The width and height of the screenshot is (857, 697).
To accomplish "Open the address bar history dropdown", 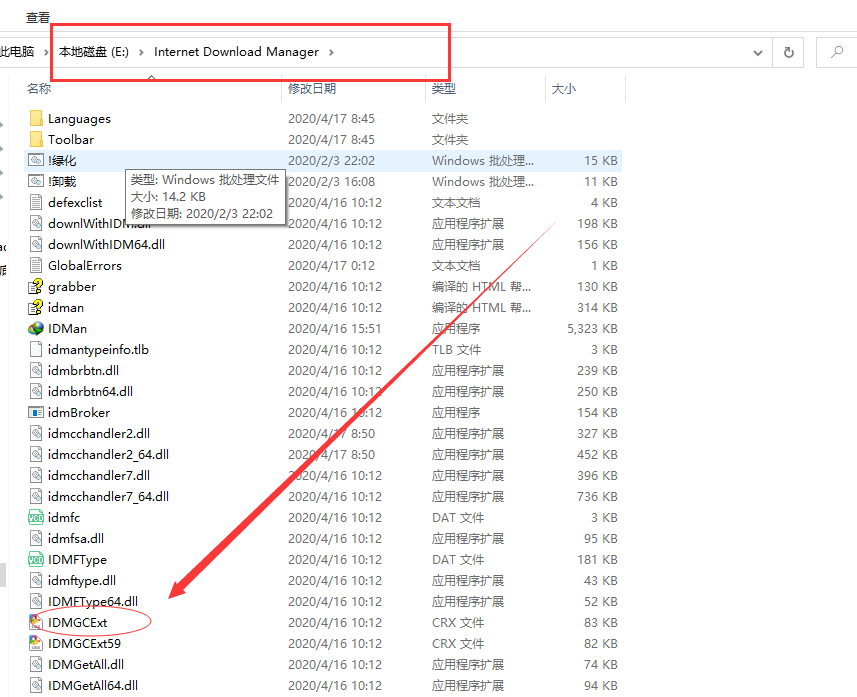I will coord(758,52).
